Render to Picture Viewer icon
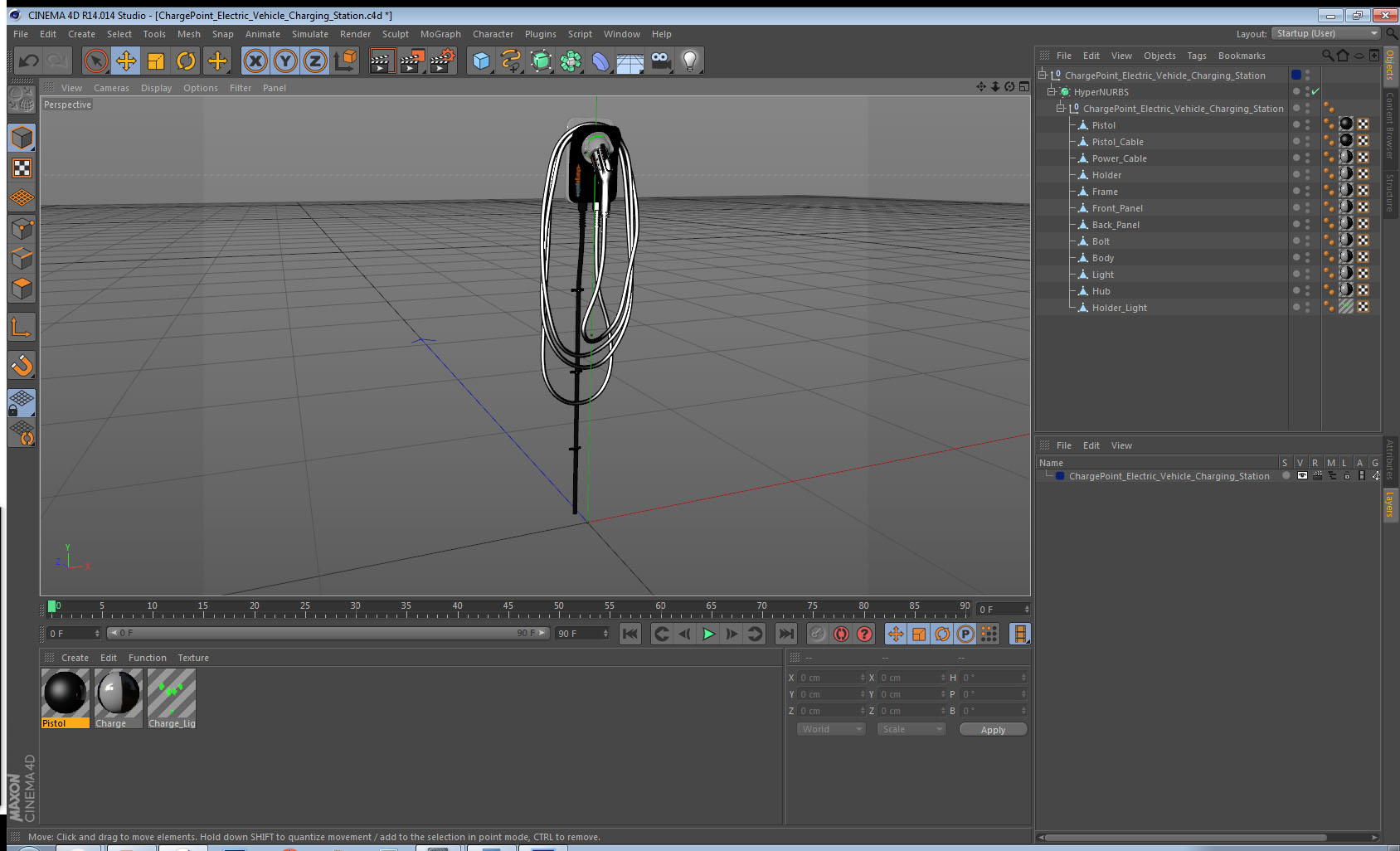 412,61
